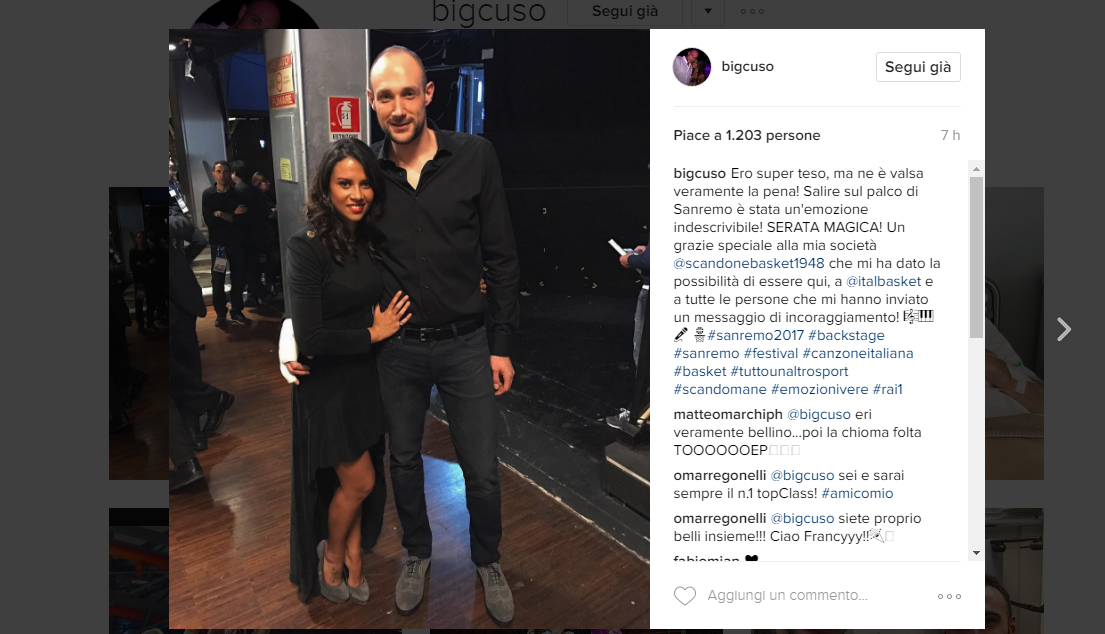The image size is (1105, 634).
Task: Like the post with the heart icon
Action: pyautogui.click(x=684, y=596)
